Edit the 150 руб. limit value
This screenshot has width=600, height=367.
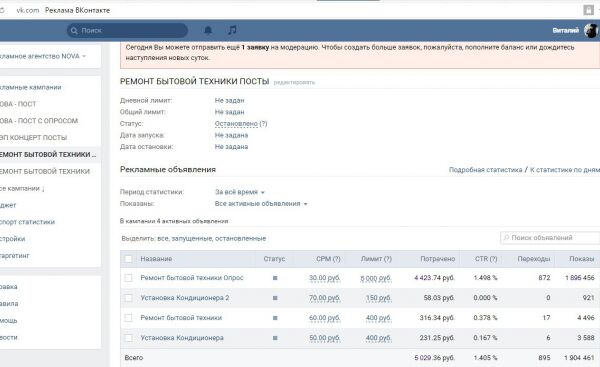click(378, 298)
